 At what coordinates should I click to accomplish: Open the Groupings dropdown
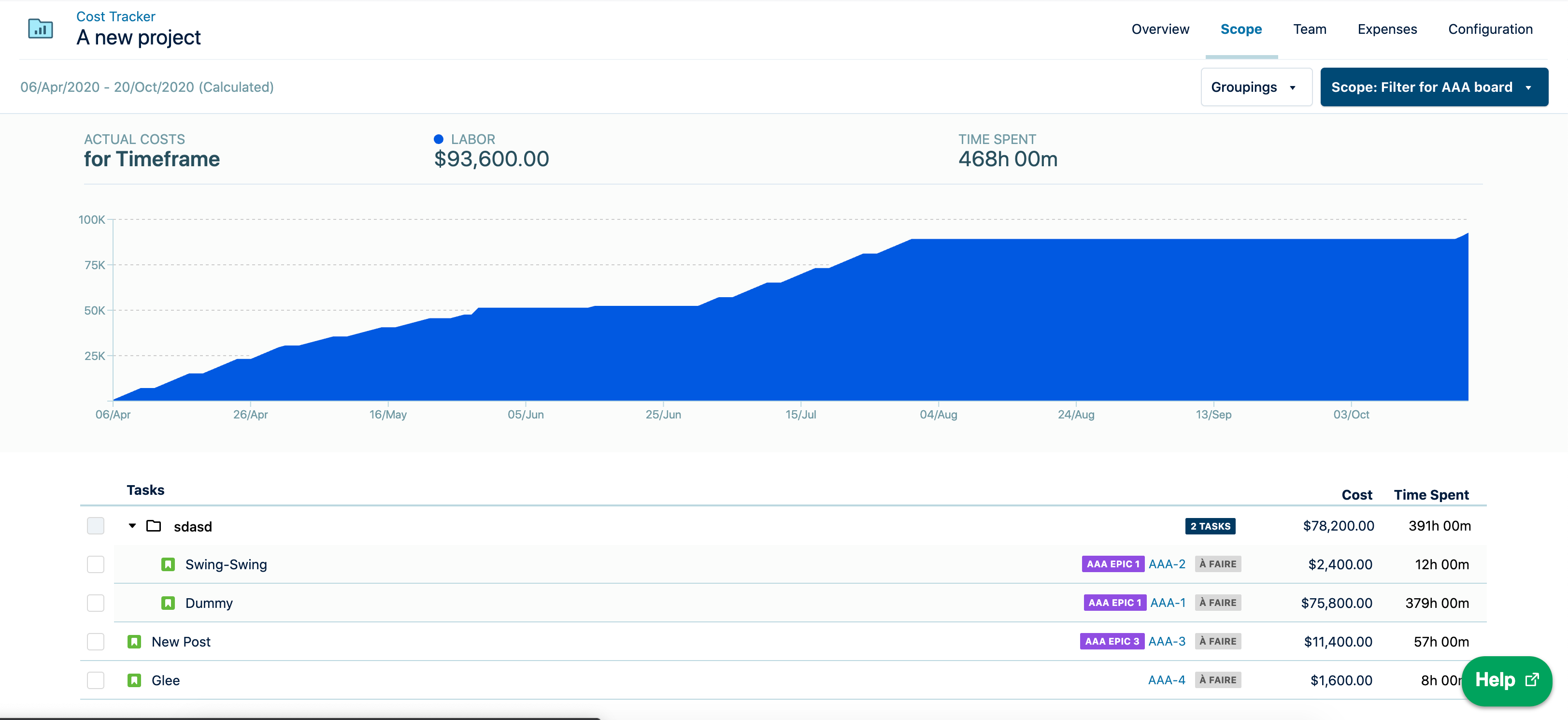[x=1256, y=86]
